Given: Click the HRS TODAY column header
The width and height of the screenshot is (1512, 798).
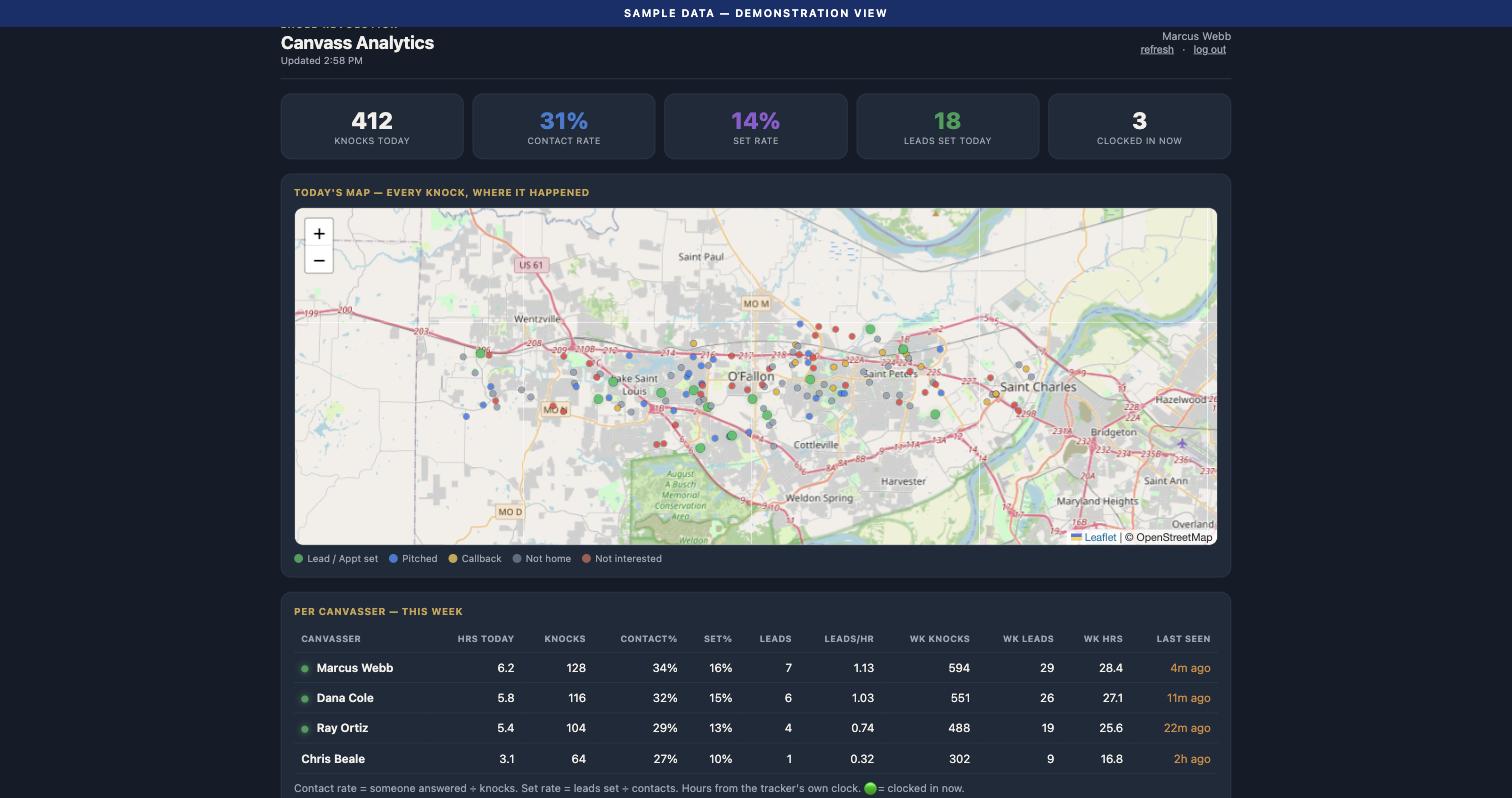Looking at the screenshot, I should coord(486,639).
